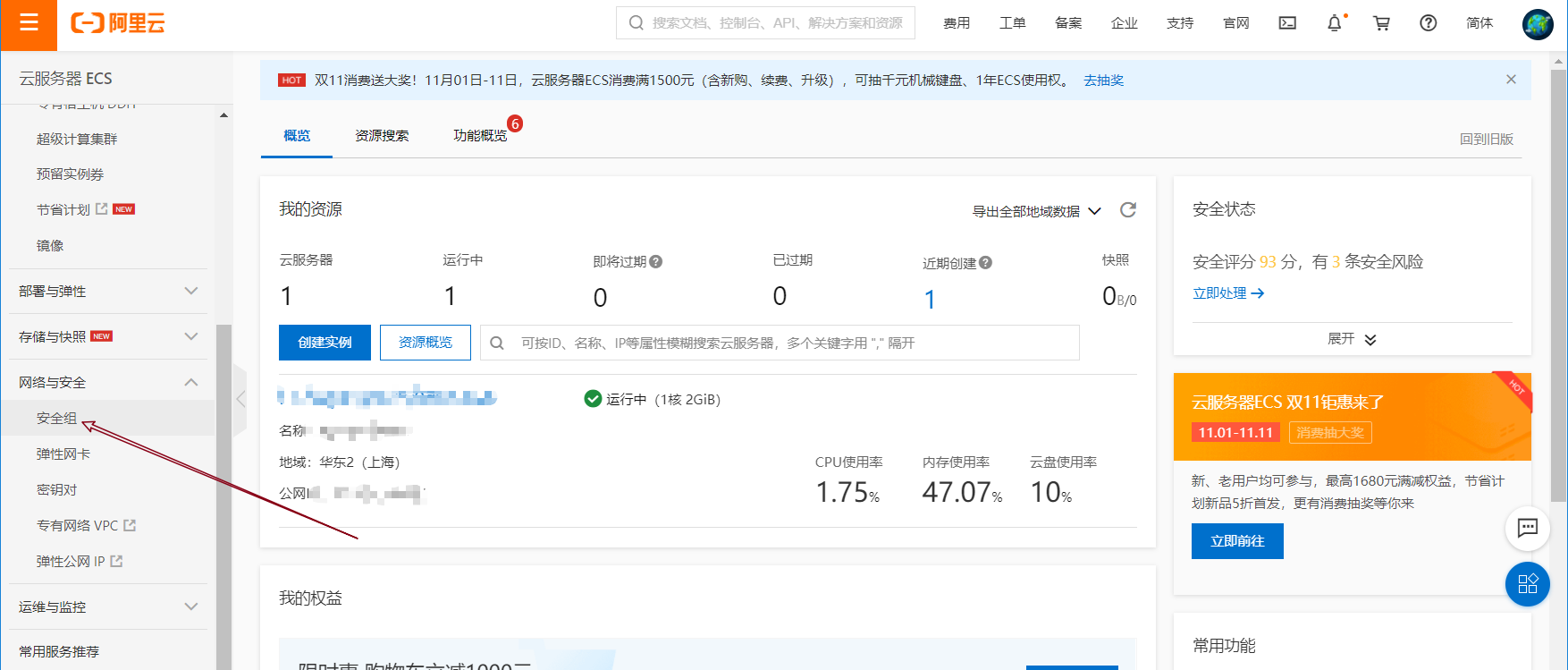Switch to the 功能概览 tab
Viewport: 1568px width, 670px height.
coord(480,136)
